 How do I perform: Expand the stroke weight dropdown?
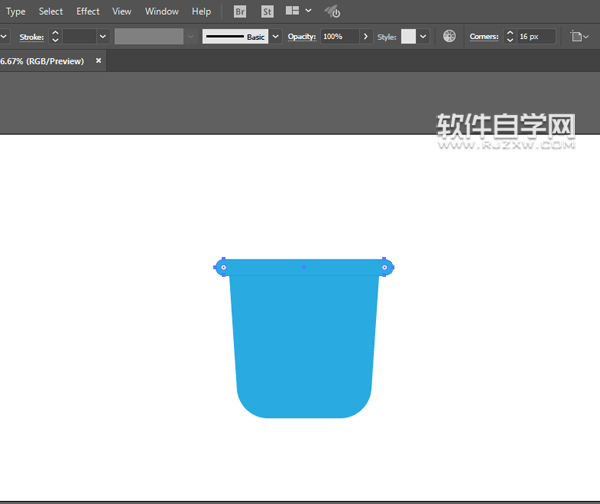[x=102, y=36]
